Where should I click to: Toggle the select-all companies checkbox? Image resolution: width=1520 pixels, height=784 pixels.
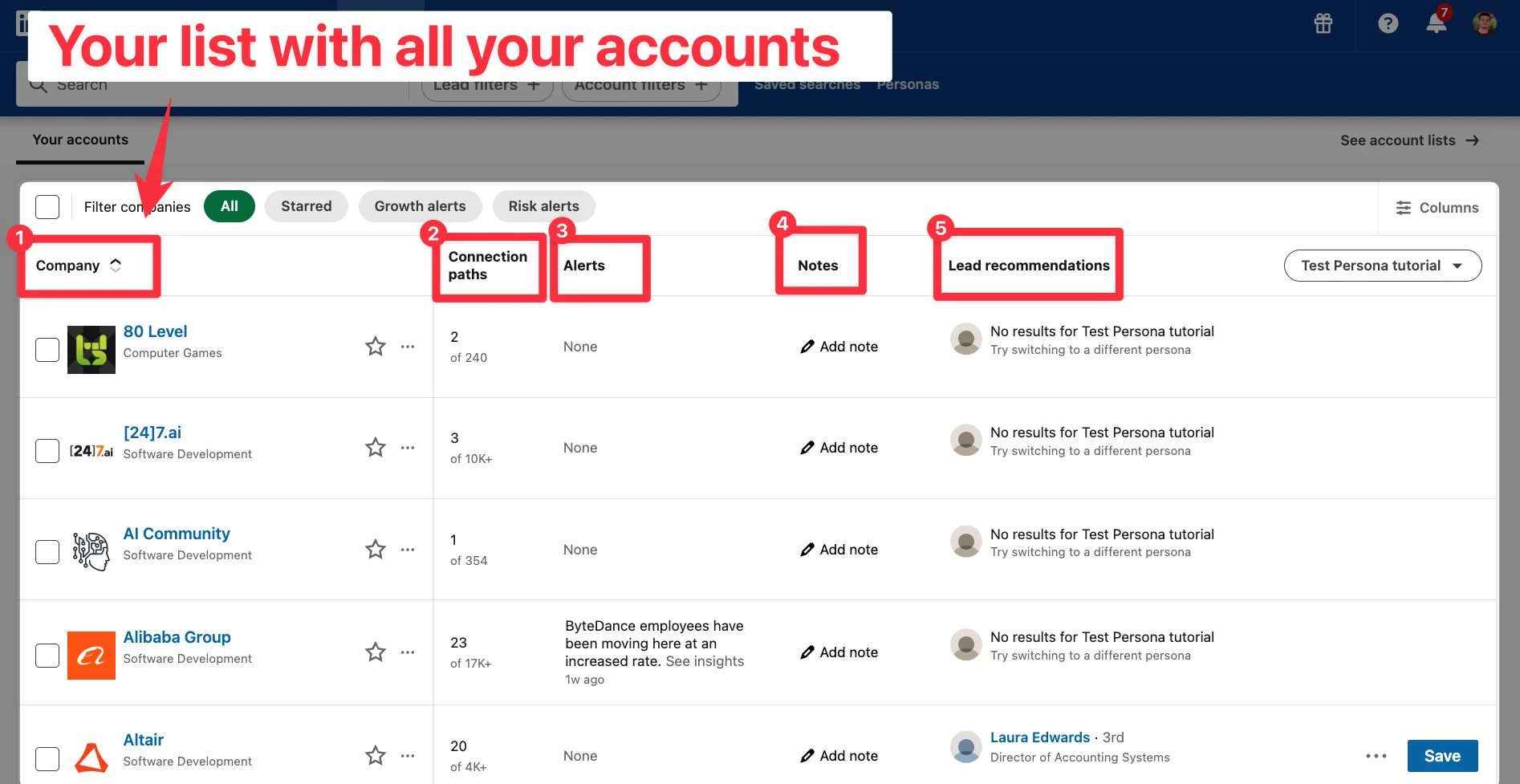click(47, 207)
